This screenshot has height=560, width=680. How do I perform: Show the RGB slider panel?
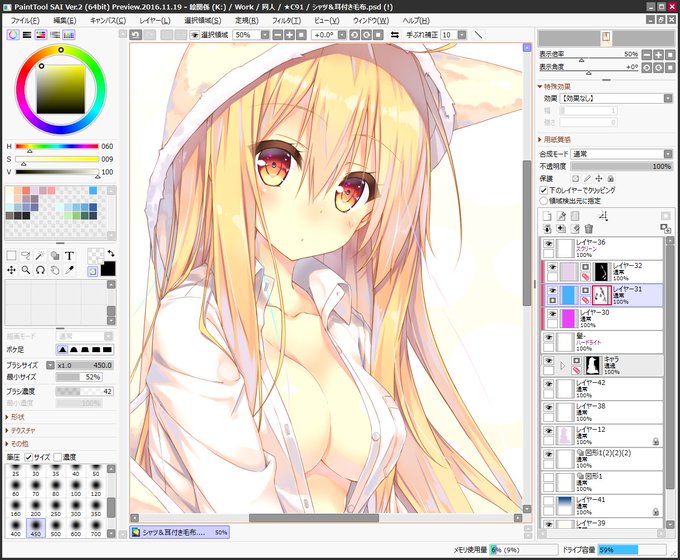coord(27,35)
